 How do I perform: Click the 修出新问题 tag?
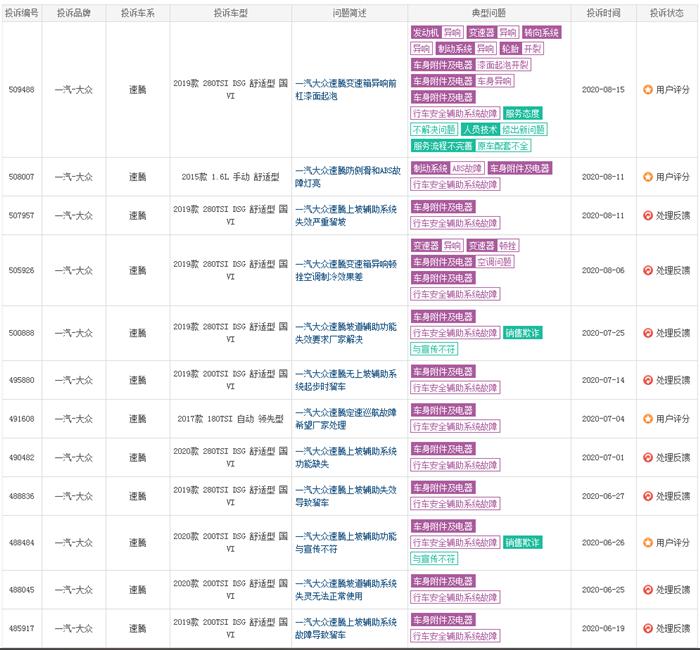click(x=523, y=129)
